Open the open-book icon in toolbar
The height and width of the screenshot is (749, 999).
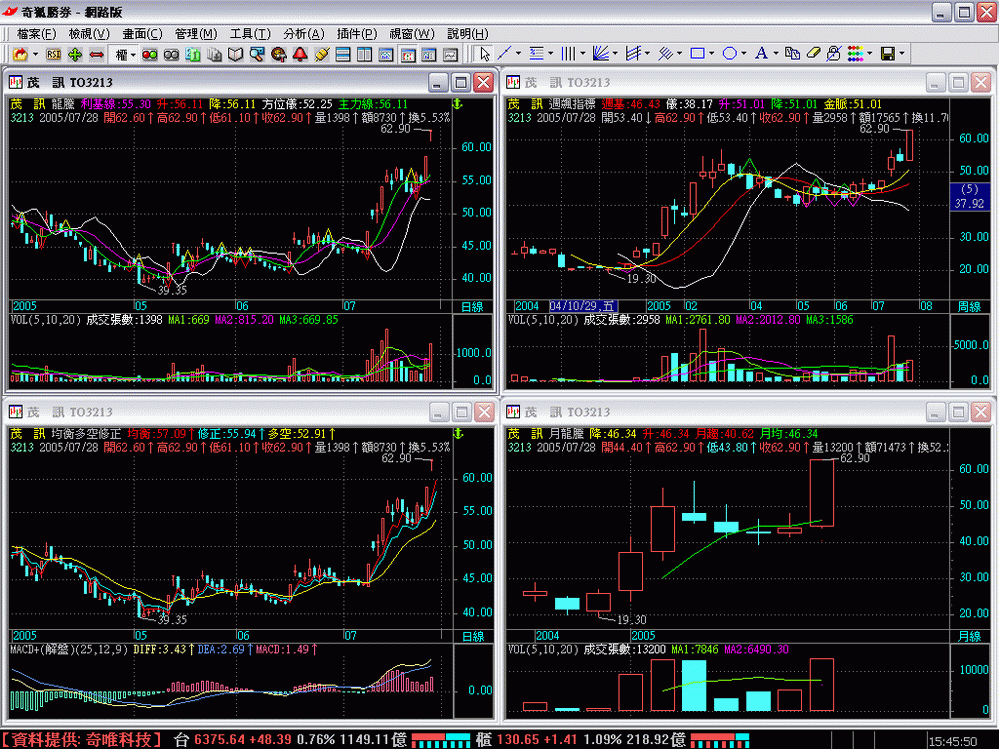236,55
